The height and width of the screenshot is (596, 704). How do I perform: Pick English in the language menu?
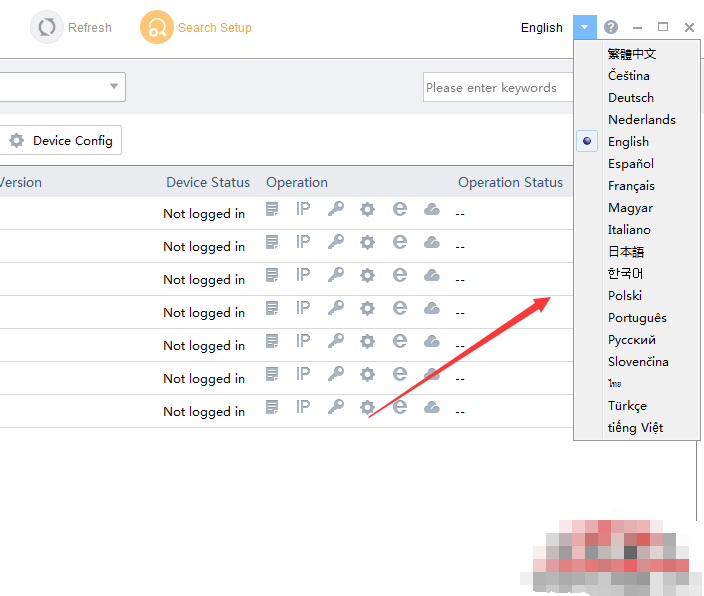628,141
